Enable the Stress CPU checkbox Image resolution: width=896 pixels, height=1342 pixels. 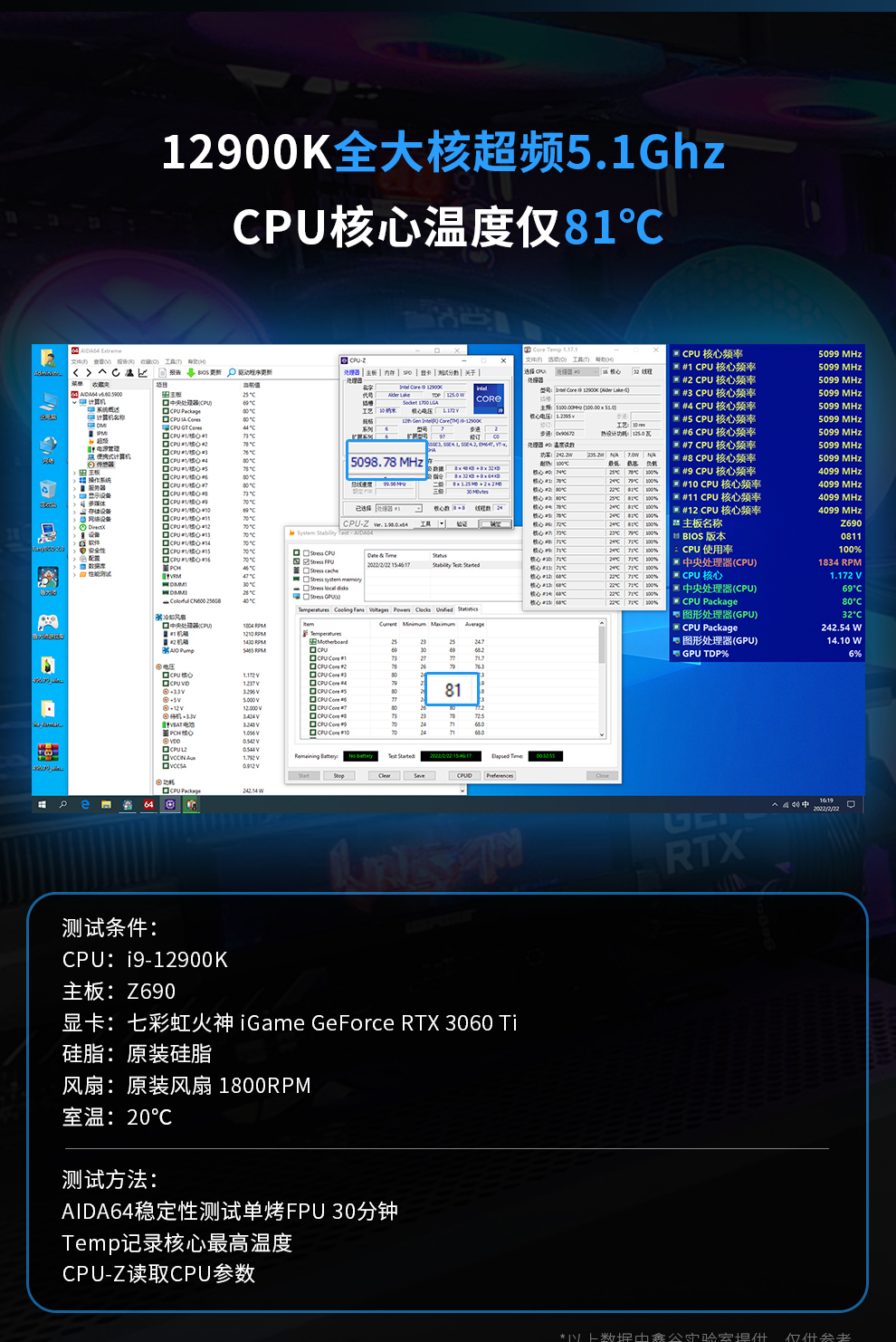point(306,552)
